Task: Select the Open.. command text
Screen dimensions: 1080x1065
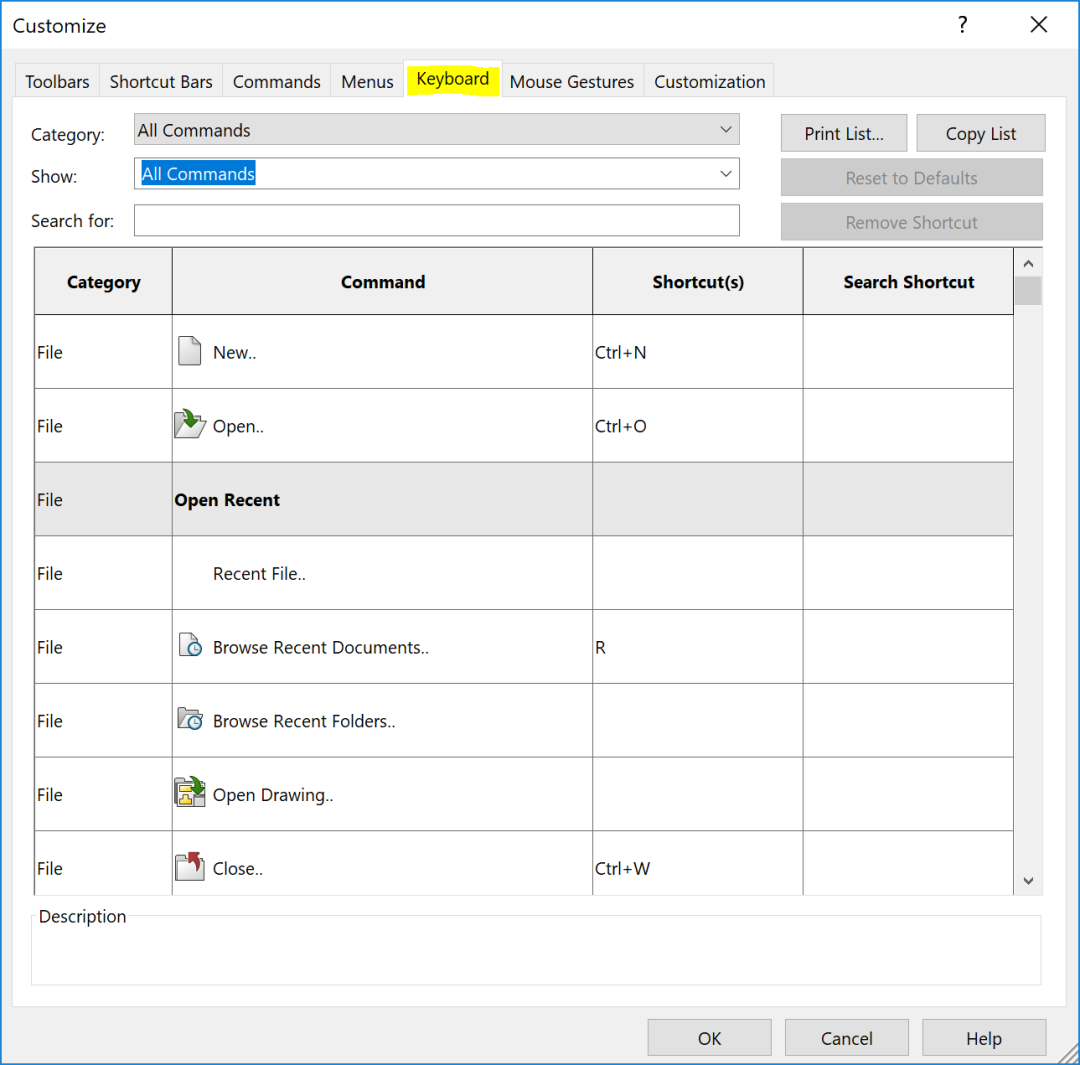Action: pos(238,426)
